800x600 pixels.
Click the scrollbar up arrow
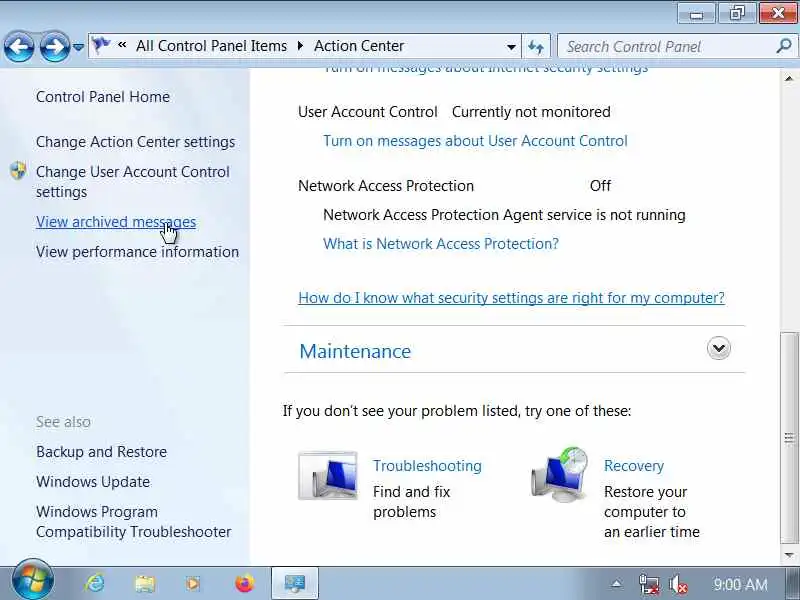[789, 79]
